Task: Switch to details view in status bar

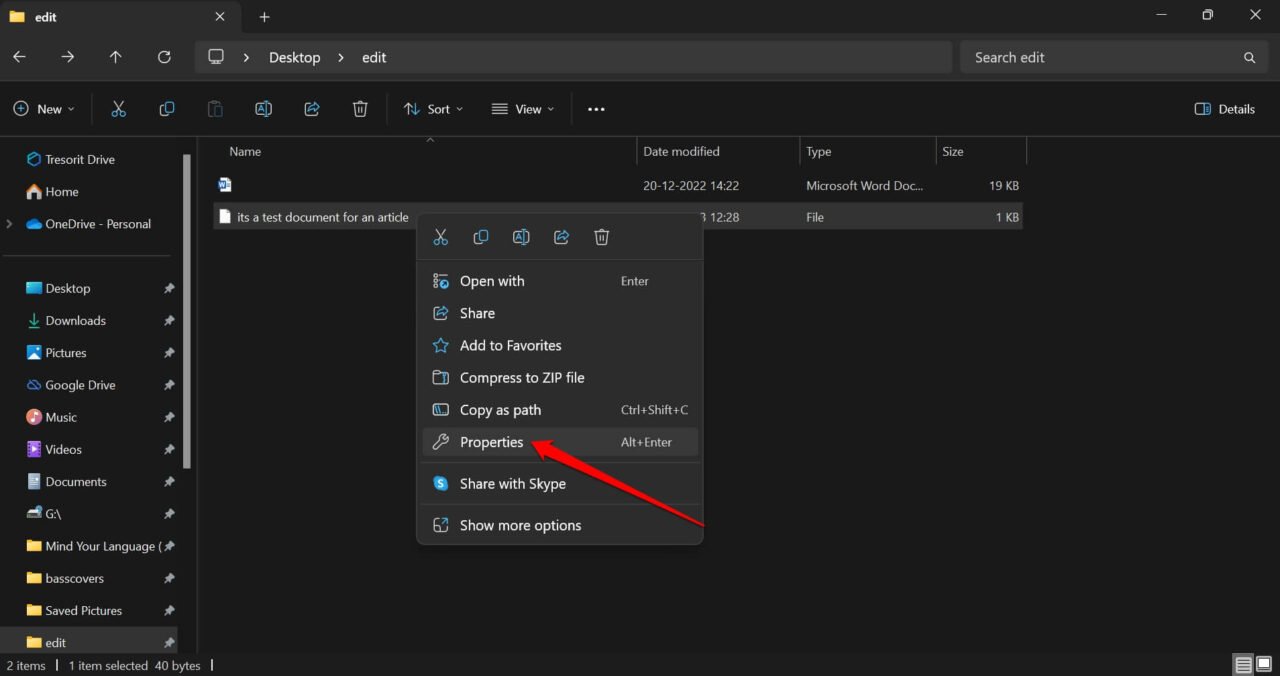Action: 1242,663
